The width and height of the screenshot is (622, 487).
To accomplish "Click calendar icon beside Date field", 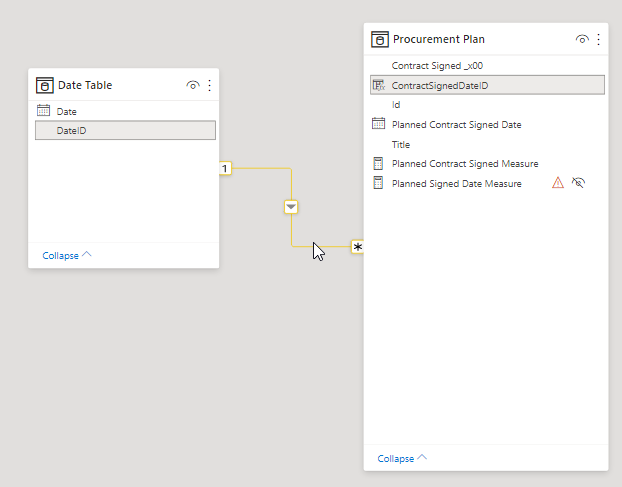I will pyautogui.click(x=43, y=111).
